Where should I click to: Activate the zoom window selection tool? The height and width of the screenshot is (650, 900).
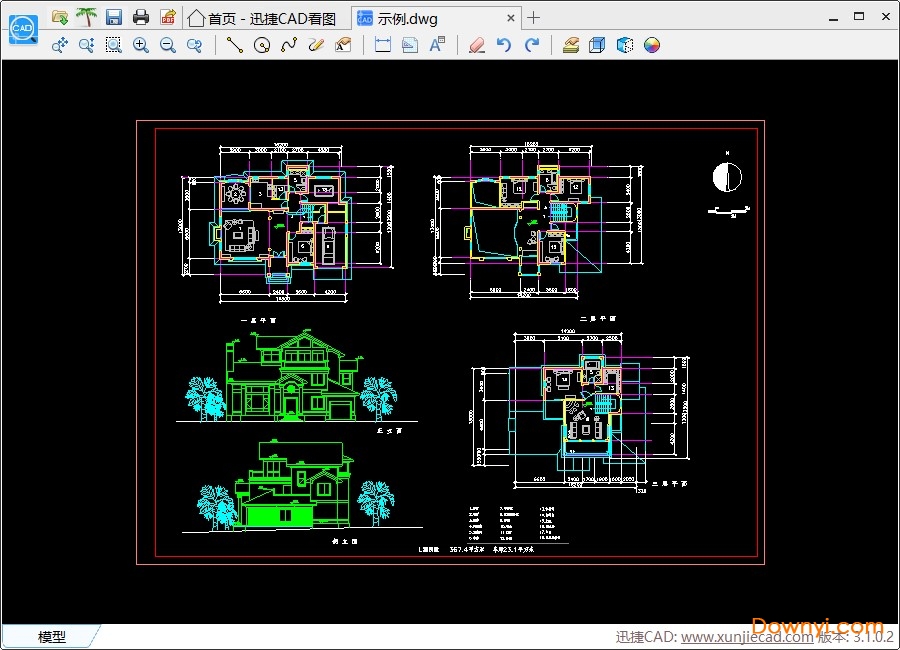(x=114, y=45)
